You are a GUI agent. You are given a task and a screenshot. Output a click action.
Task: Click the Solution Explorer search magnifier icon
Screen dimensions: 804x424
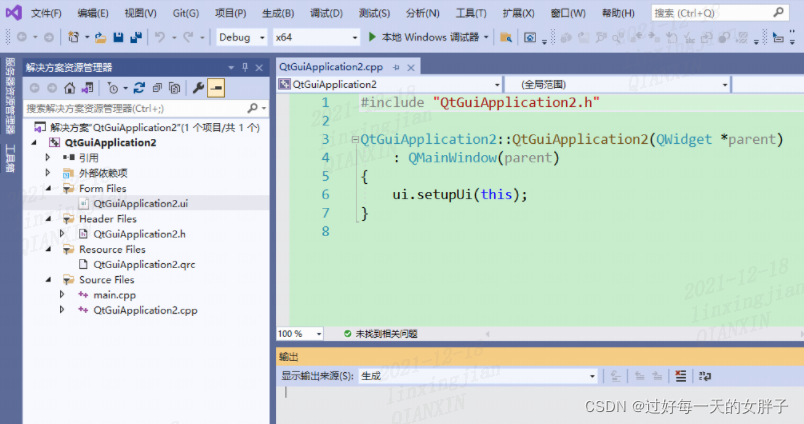click(252, 108)
